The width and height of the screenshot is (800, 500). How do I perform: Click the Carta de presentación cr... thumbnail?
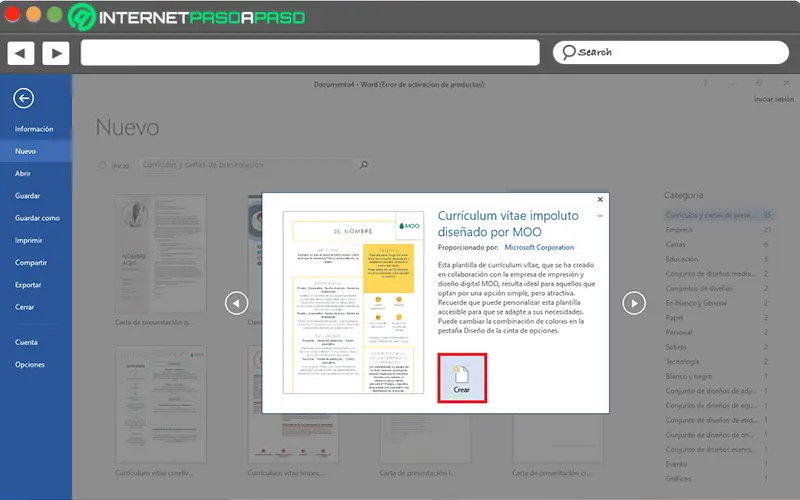click(558, 439)
